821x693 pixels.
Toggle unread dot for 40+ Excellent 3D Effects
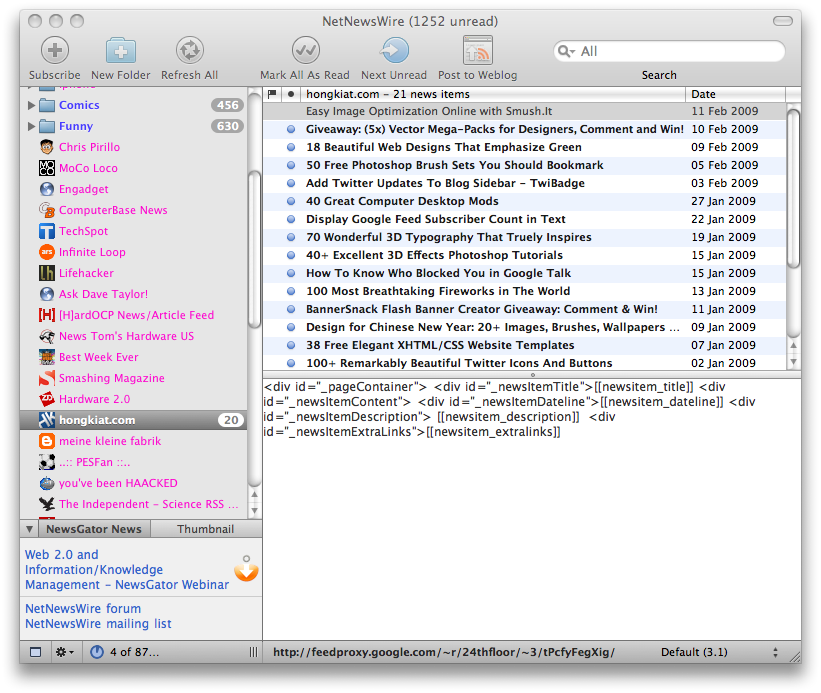tap(291, 255)
